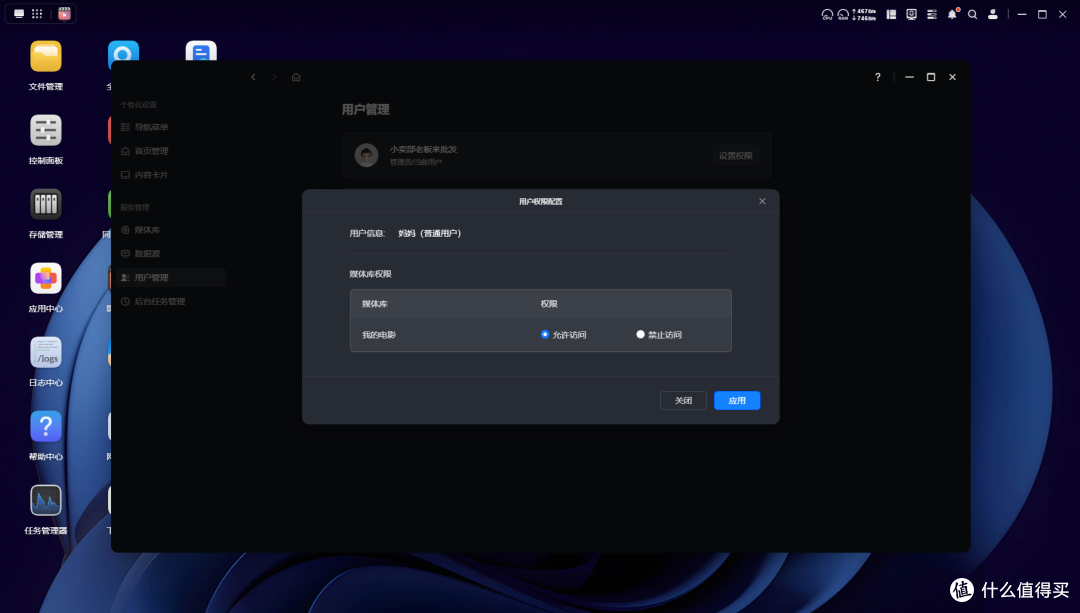Open 媒体库 in the sidebar

pyautogui.click(x=170, y=230)
